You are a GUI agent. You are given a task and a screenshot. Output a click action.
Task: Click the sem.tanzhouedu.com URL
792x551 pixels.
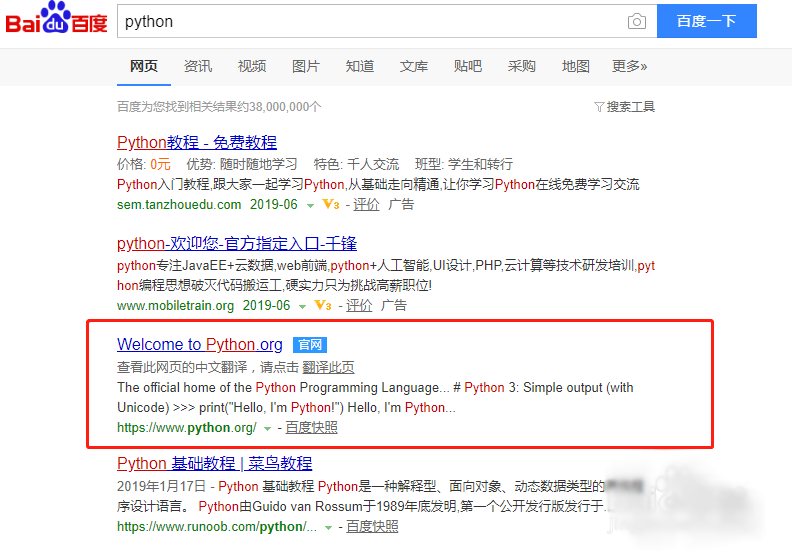pos(179,205)
